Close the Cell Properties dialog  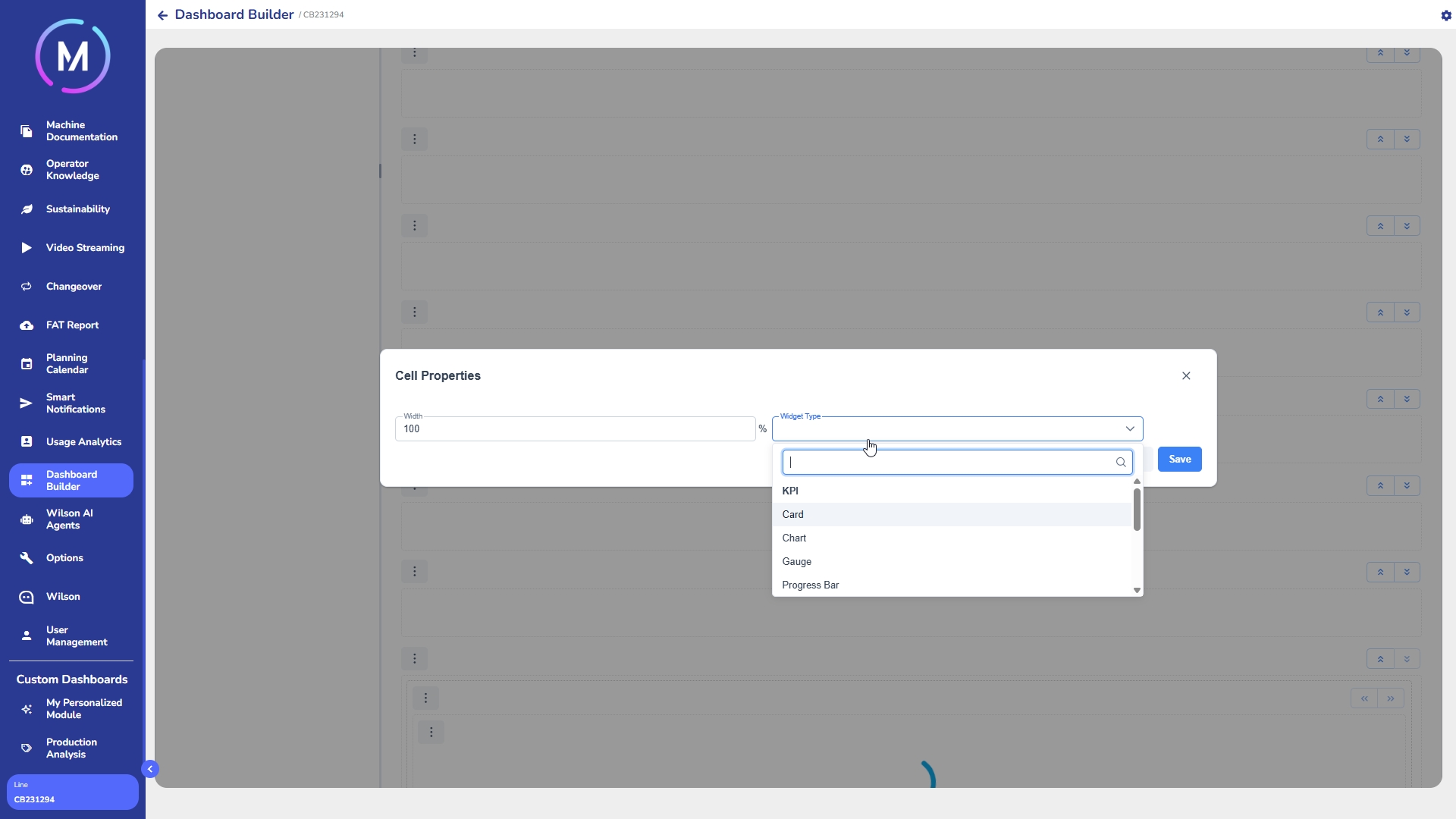[1186, 376]
